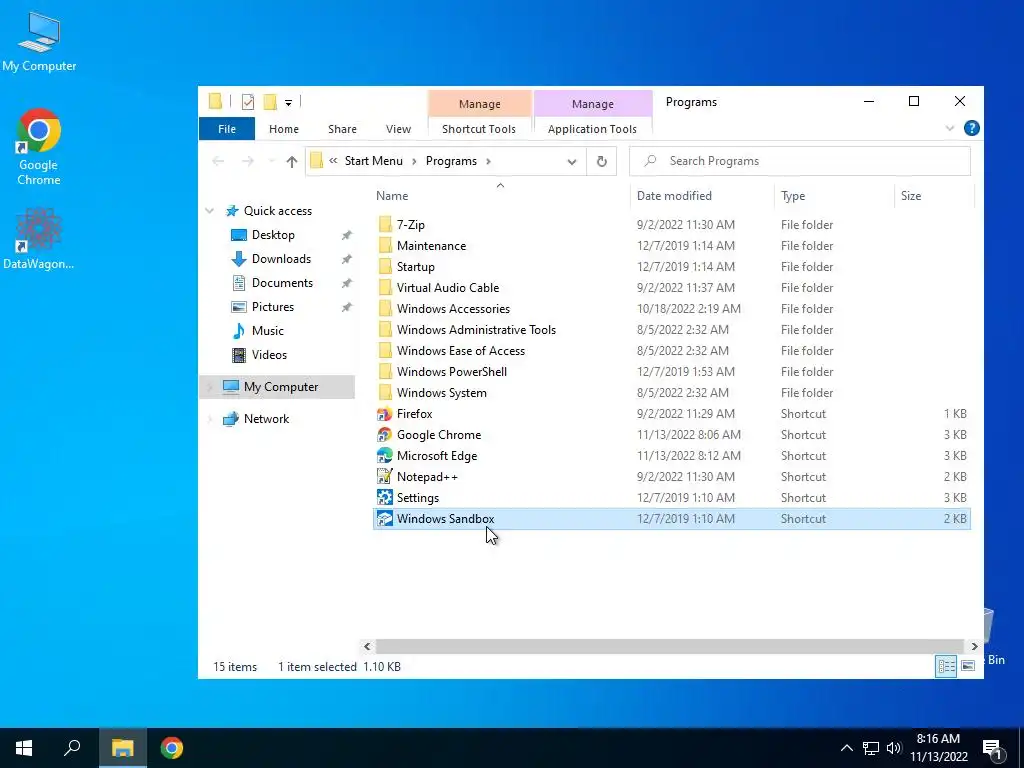1024x768 pixels.
Task: Select Documents in Quick access
Action: (x=282, y=283)
